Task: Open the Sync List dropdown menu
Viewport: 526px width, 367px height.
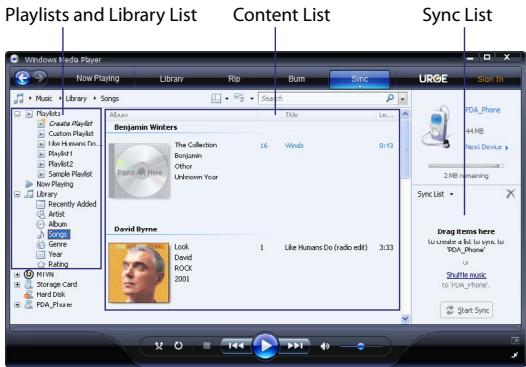Action: (452, 194)
